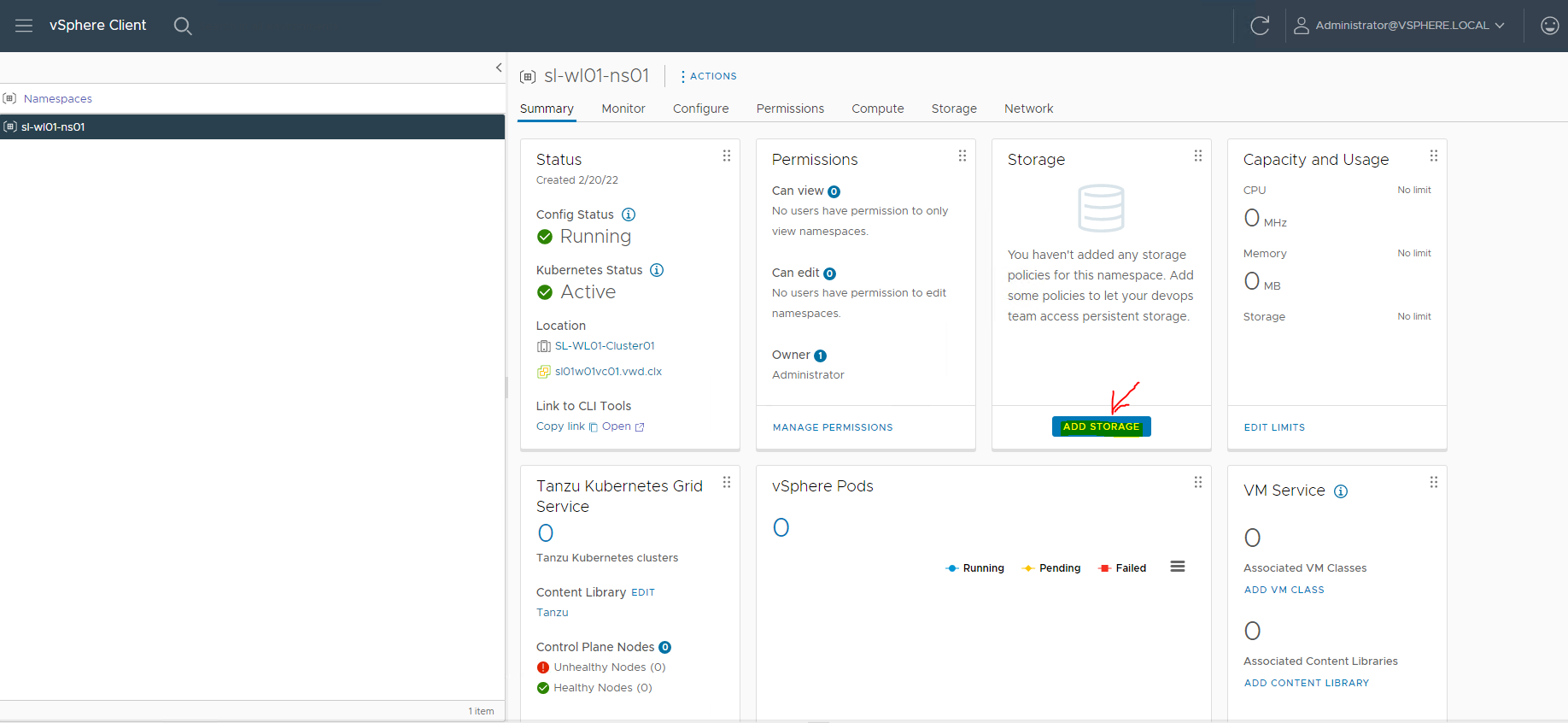
Task: Open the ACTIONS dropdown menu
Action: [709, 76]
